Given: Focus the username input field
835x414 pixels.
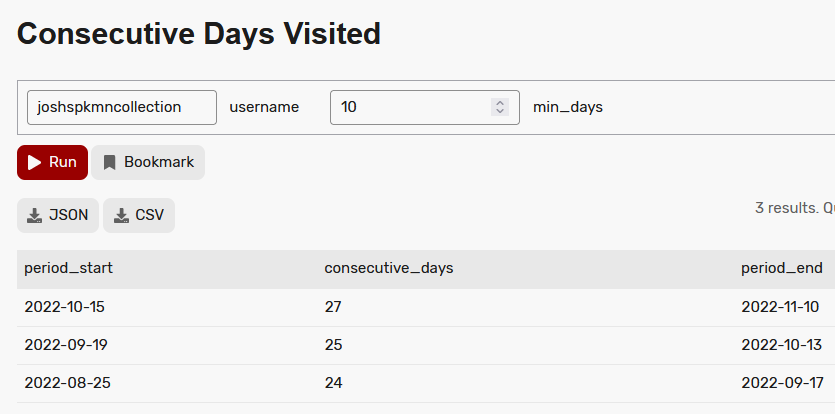Looking at the screenshot, I should pyautogui.click(x=122, y=107).
